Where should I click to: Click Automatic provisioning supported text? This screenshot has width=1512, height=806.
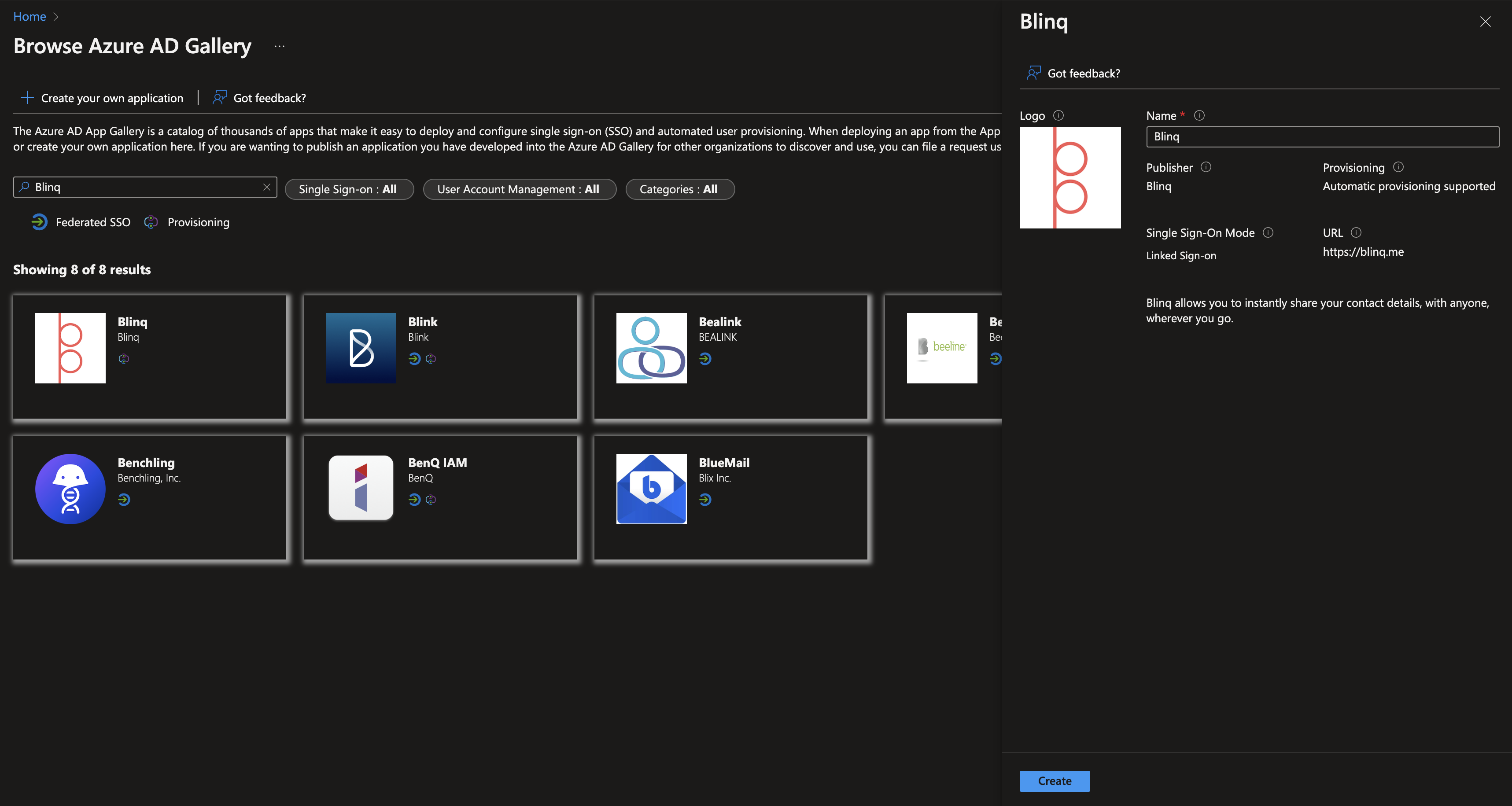(x=1409, y=186)
